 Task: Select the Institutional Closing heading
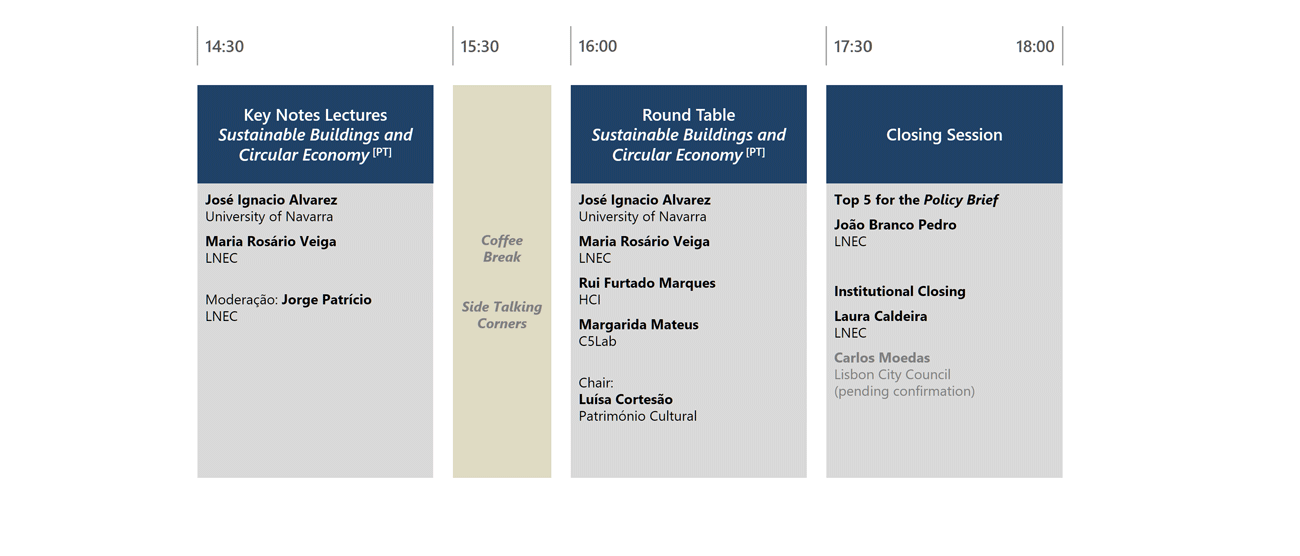click(x=900, y=291)
